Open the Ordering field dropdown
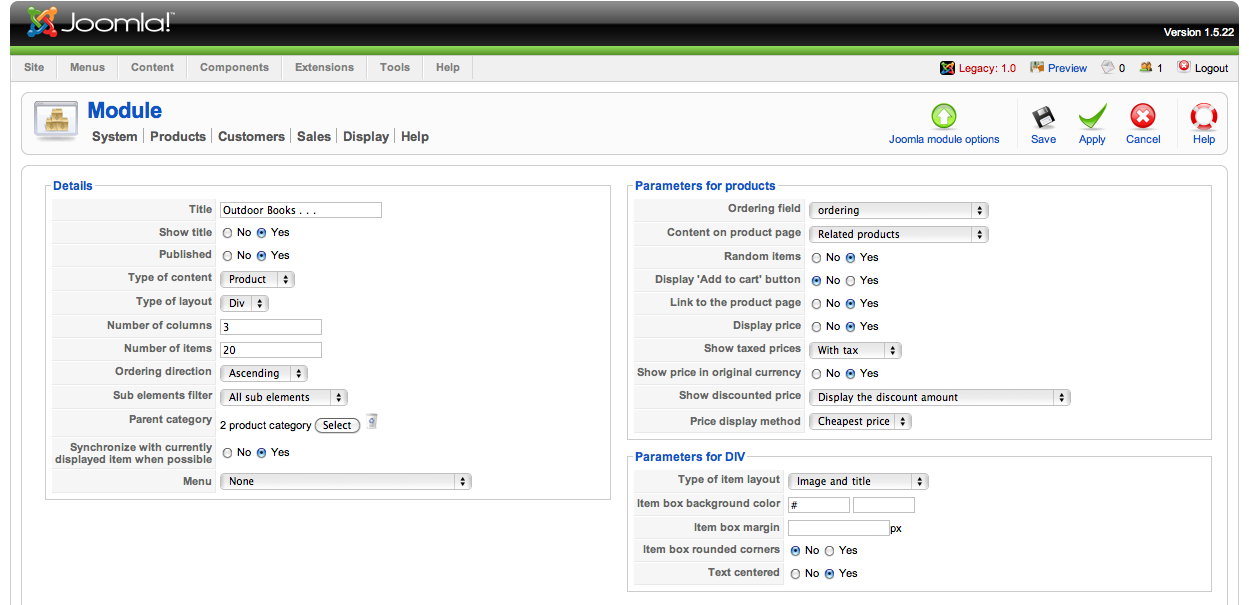The image size is (1249, 605). click(897, 211)
